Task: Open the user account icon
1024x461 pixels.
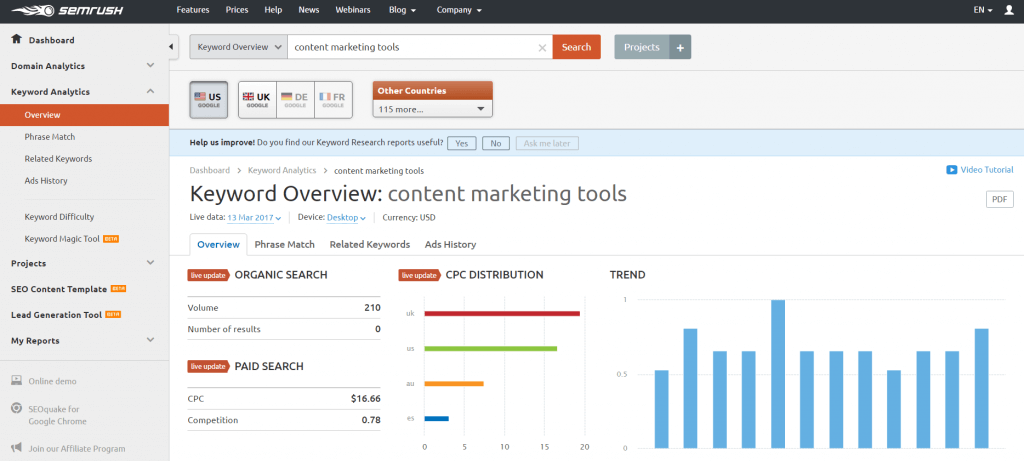Action: [1009, 10]
